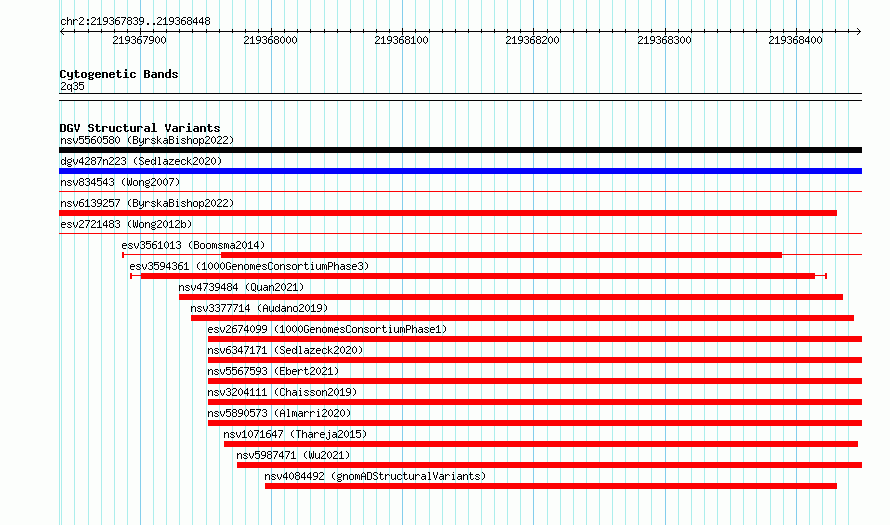The width and height of the screenshot is (890, 525).
Task: Open the nsv5567593 (Ebert2021) label
Action: pyautogui.click(x=273, y=371)
